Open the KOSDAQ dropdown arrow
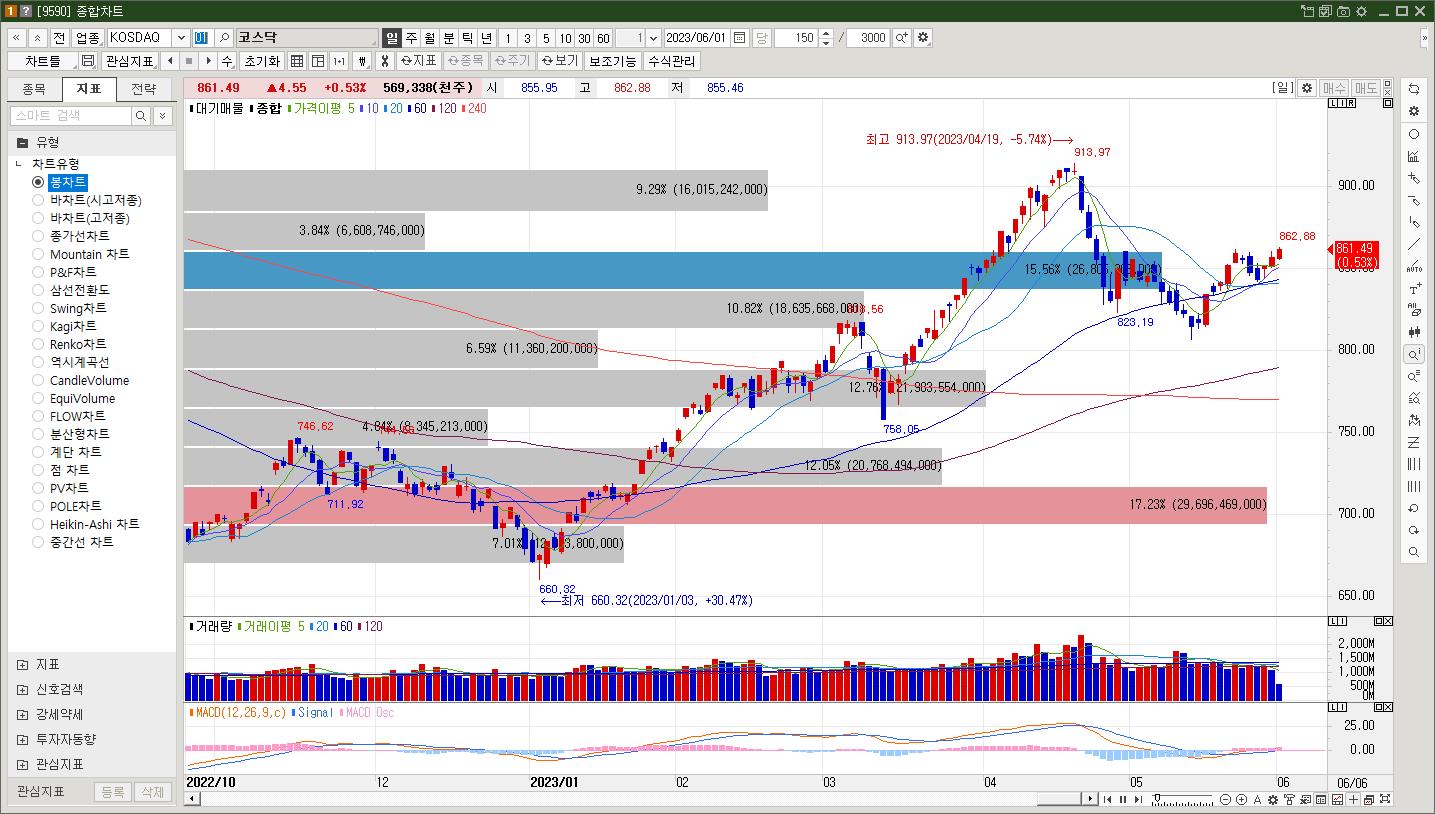1435x814 pixels. pyautogui.click(x=181, y=38)
